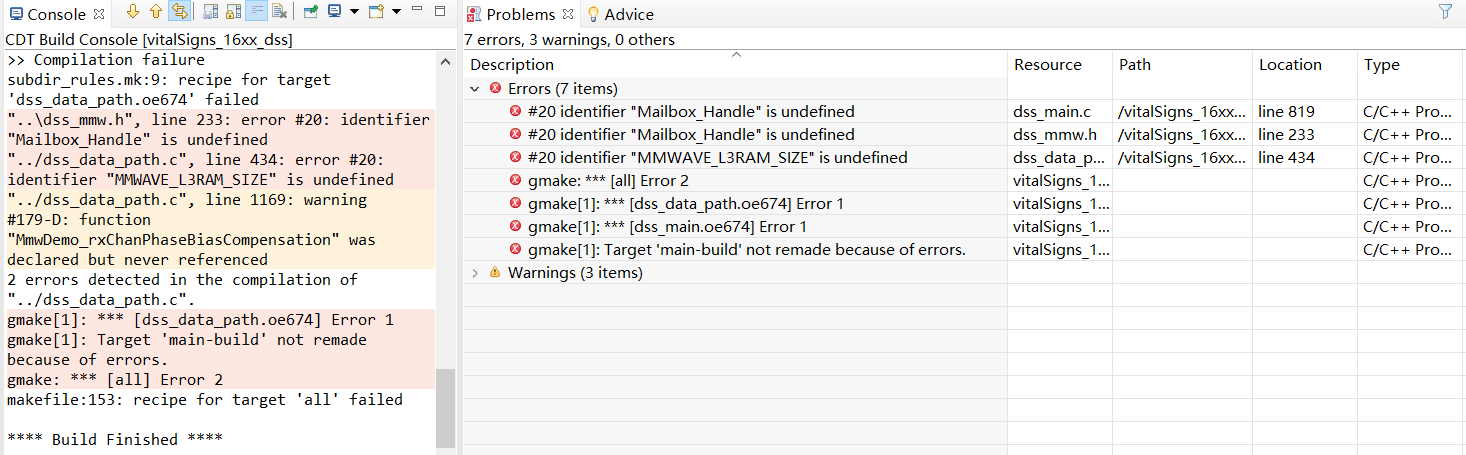
Task: Copy the build log to file
Action: pyautogui.click(x=210, y=12)
